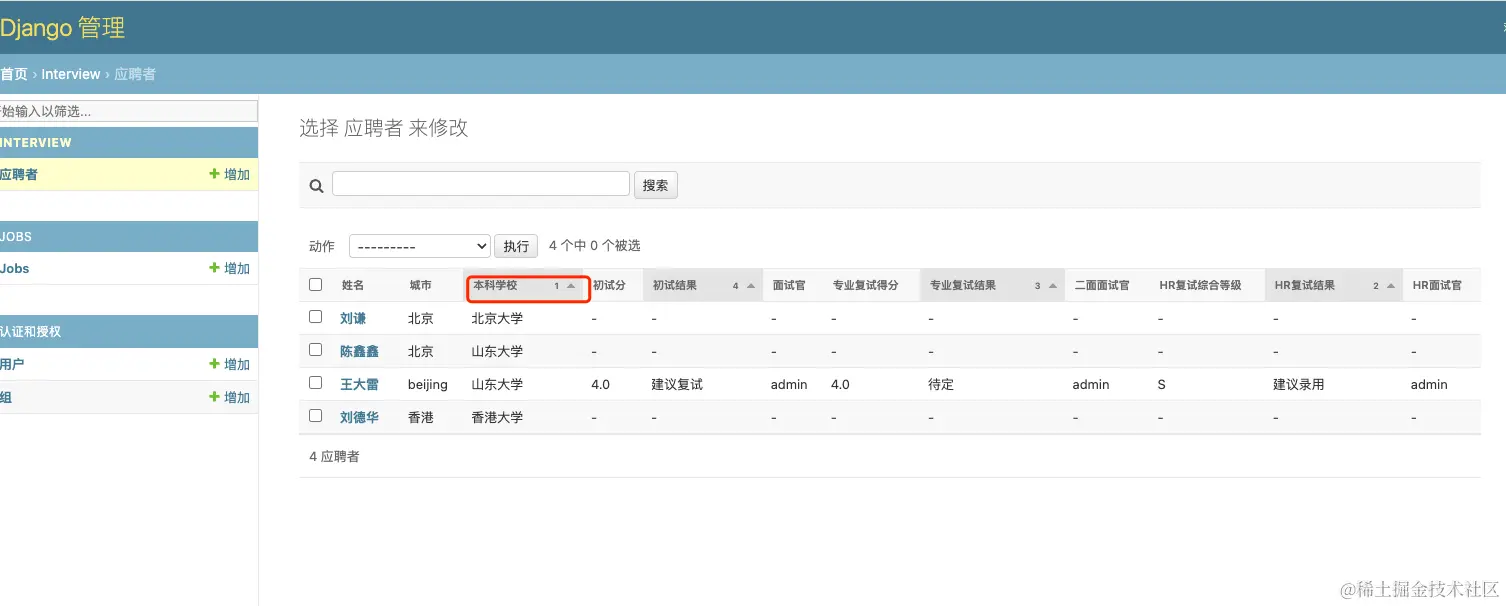Sort by HR复试综合等级 column header
Viewport: 1506px width, 606px height.
[x=1200, y=285]
